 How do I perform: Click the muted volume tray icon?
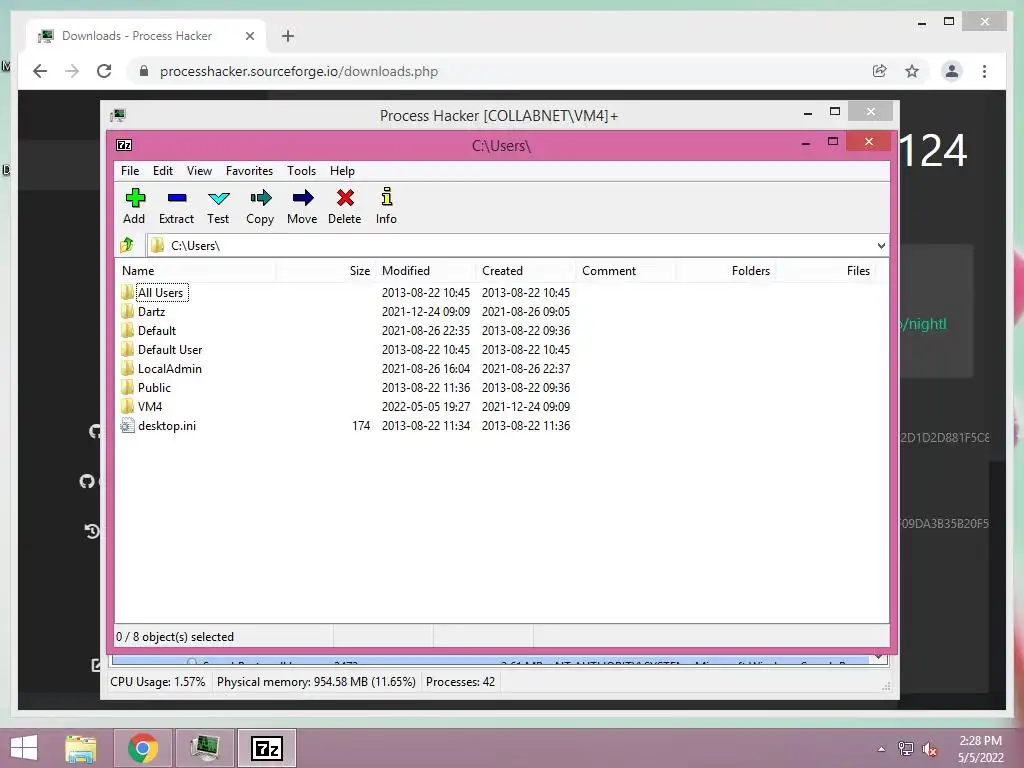click(930, 749)
